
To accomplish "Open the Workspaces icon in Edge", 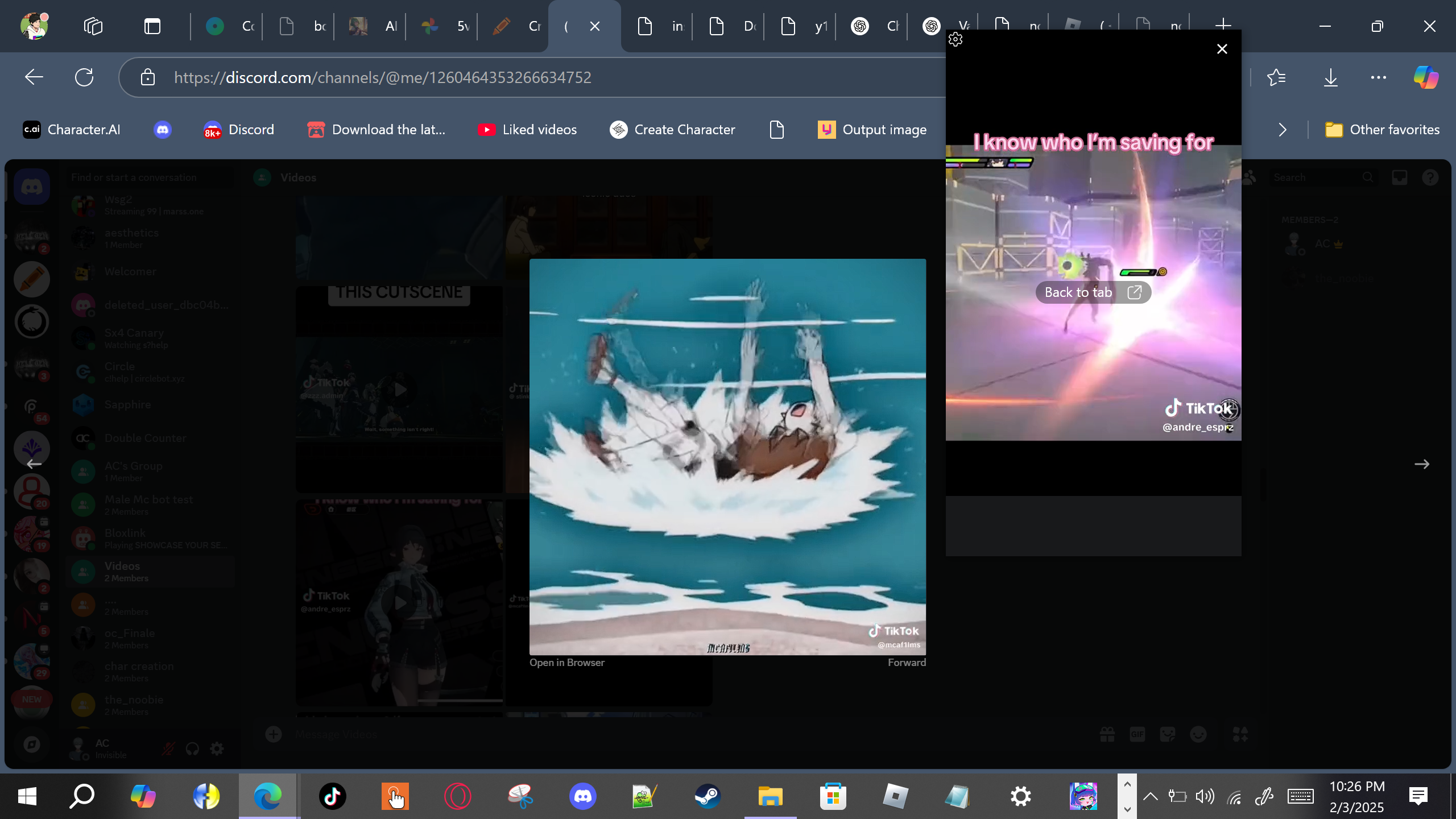I will (93, 26).
